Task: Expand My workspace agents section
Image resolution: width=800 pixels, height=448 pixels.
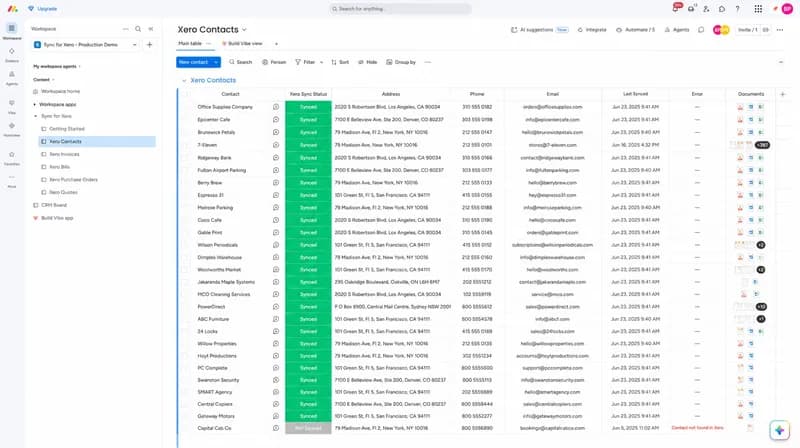Action: click(80, 66)
